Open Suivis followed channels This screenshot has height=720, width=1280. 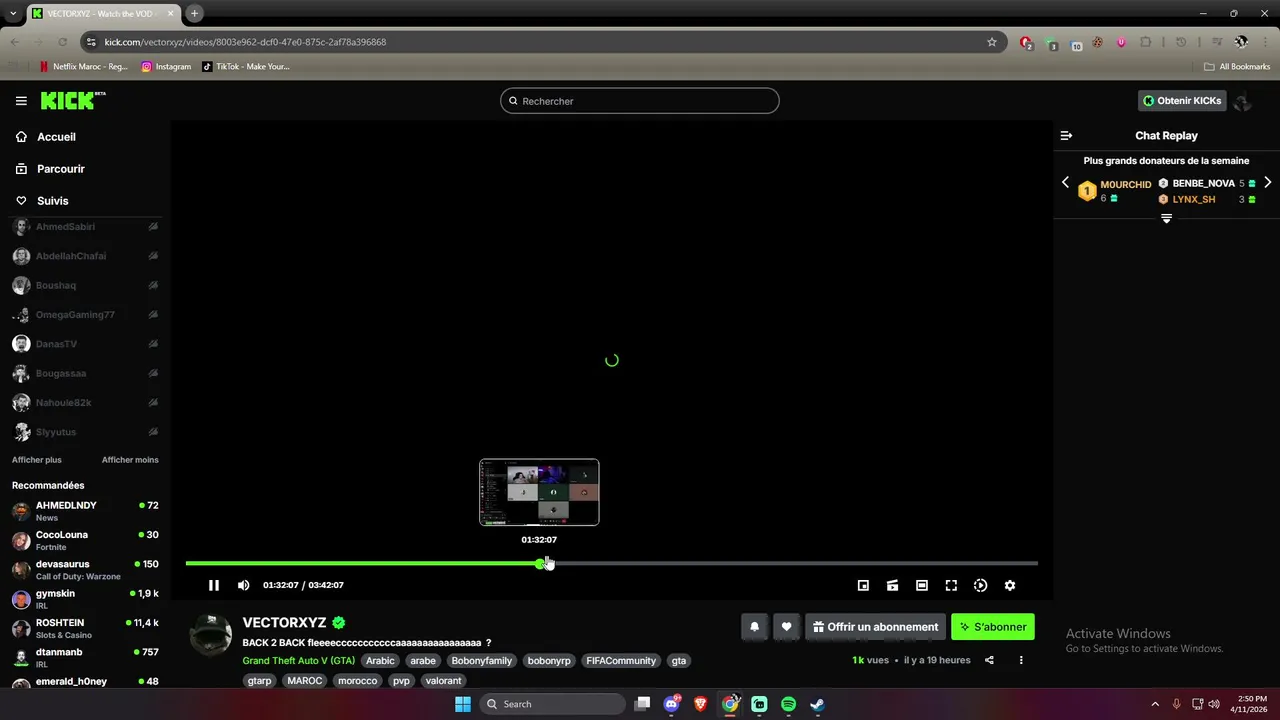tap(53, 201)
